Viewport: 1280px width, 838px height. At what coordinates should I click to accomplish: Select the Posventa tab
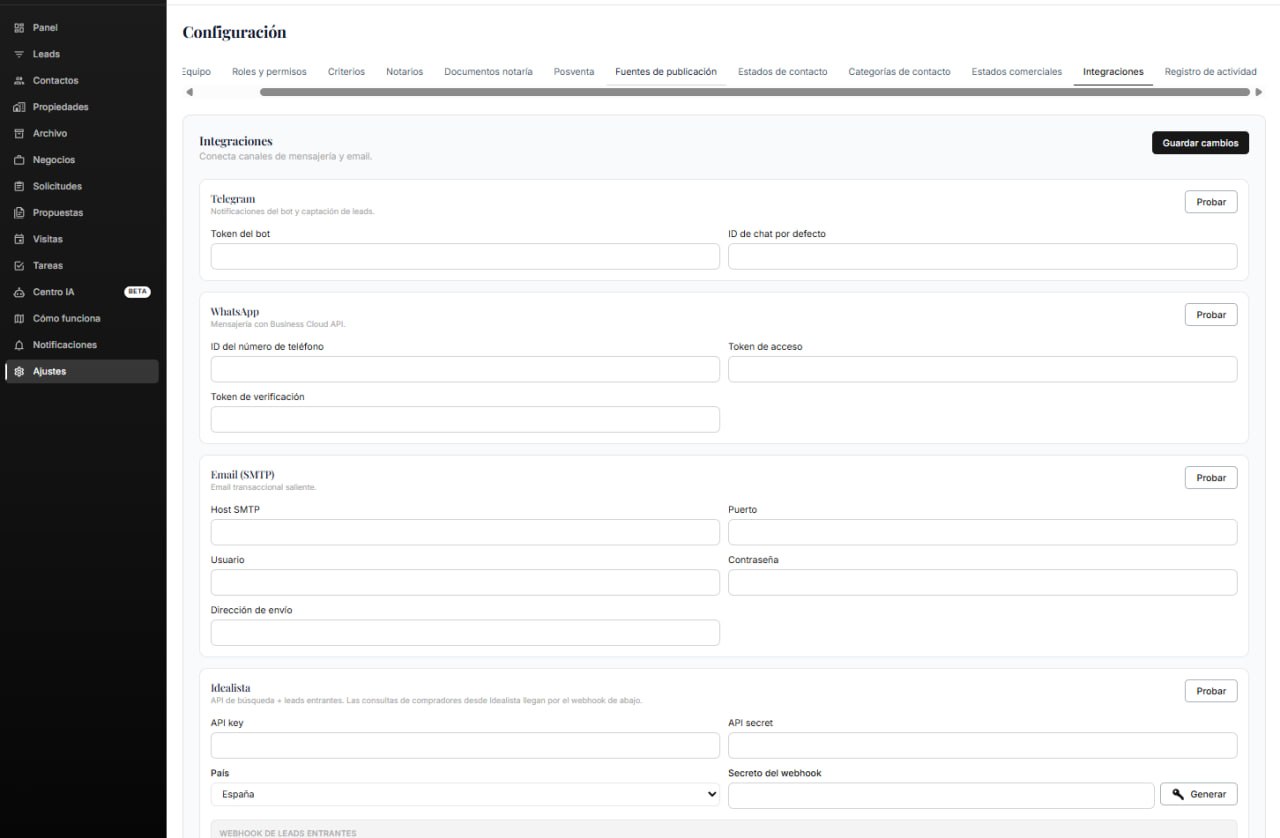pyautogui.click(x=574, y=72)
